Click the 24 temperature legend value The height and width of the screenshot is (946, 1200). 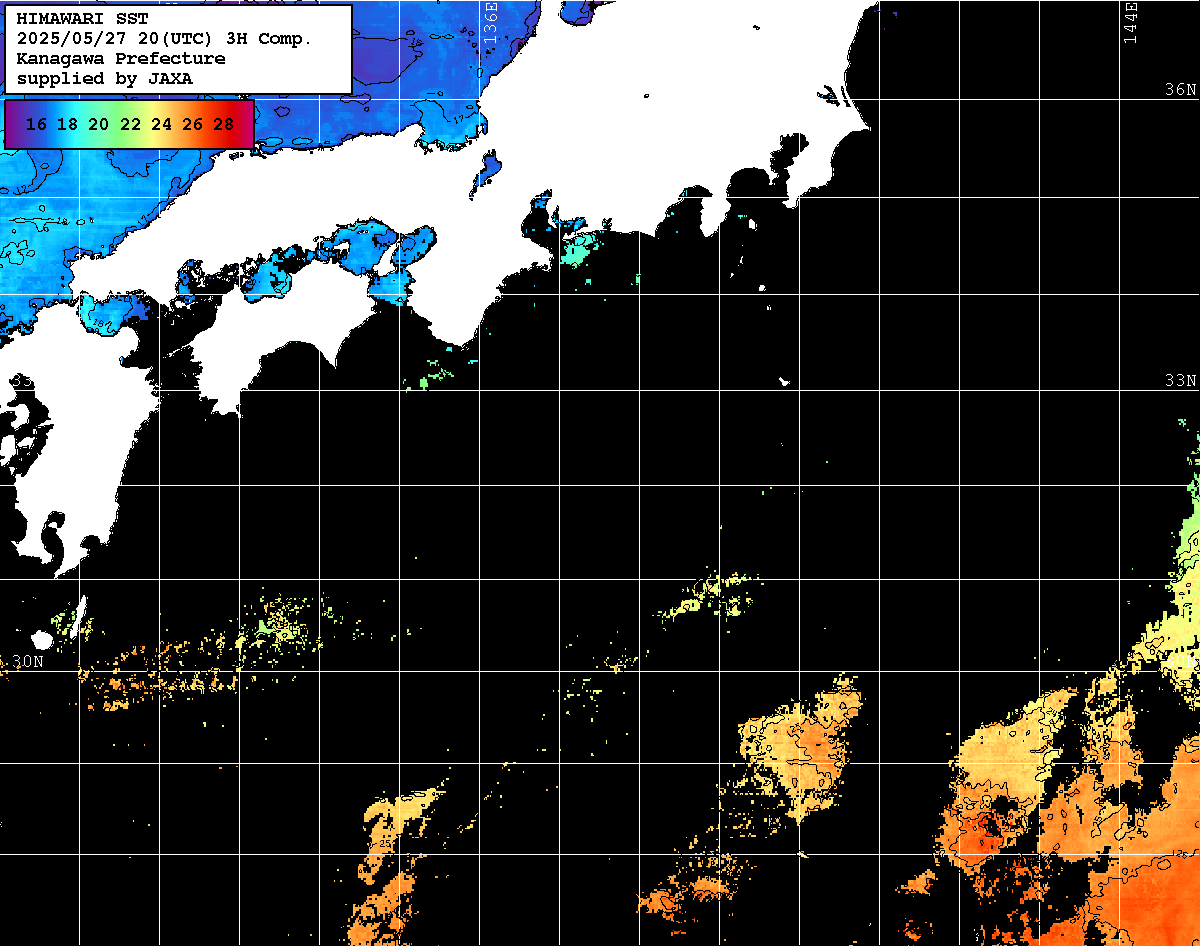(161, 124)
